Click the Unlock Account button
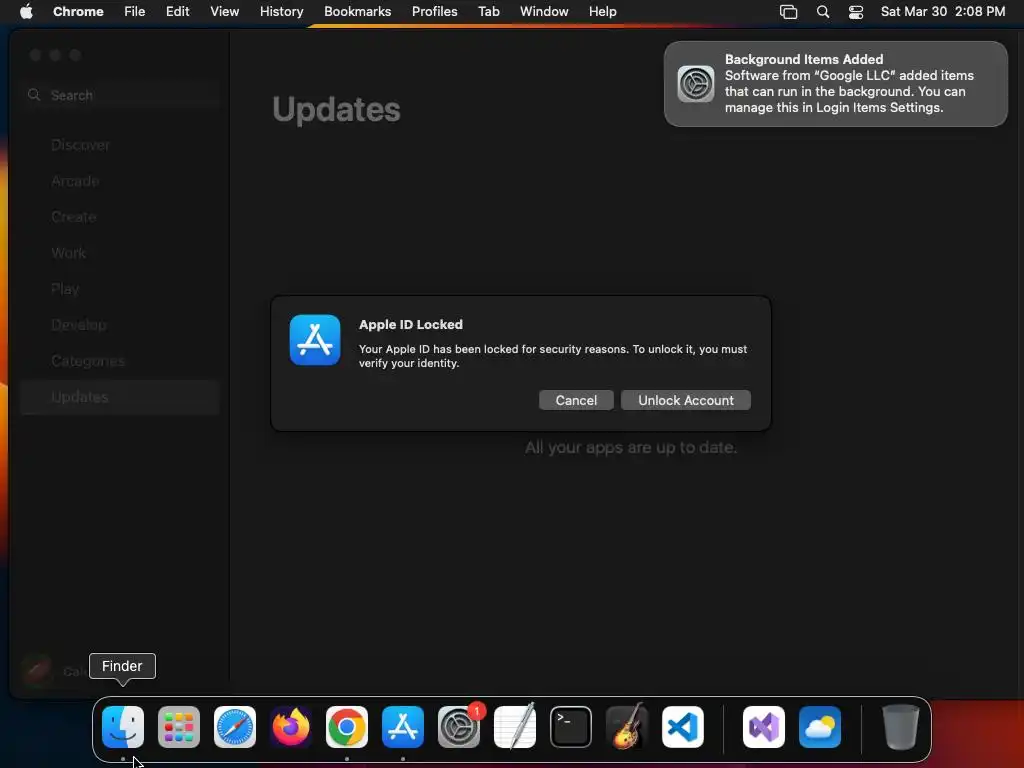Image resolution: width=1024 pixels, height=768 pixels. pyautogui.click(x=686, y=400)
